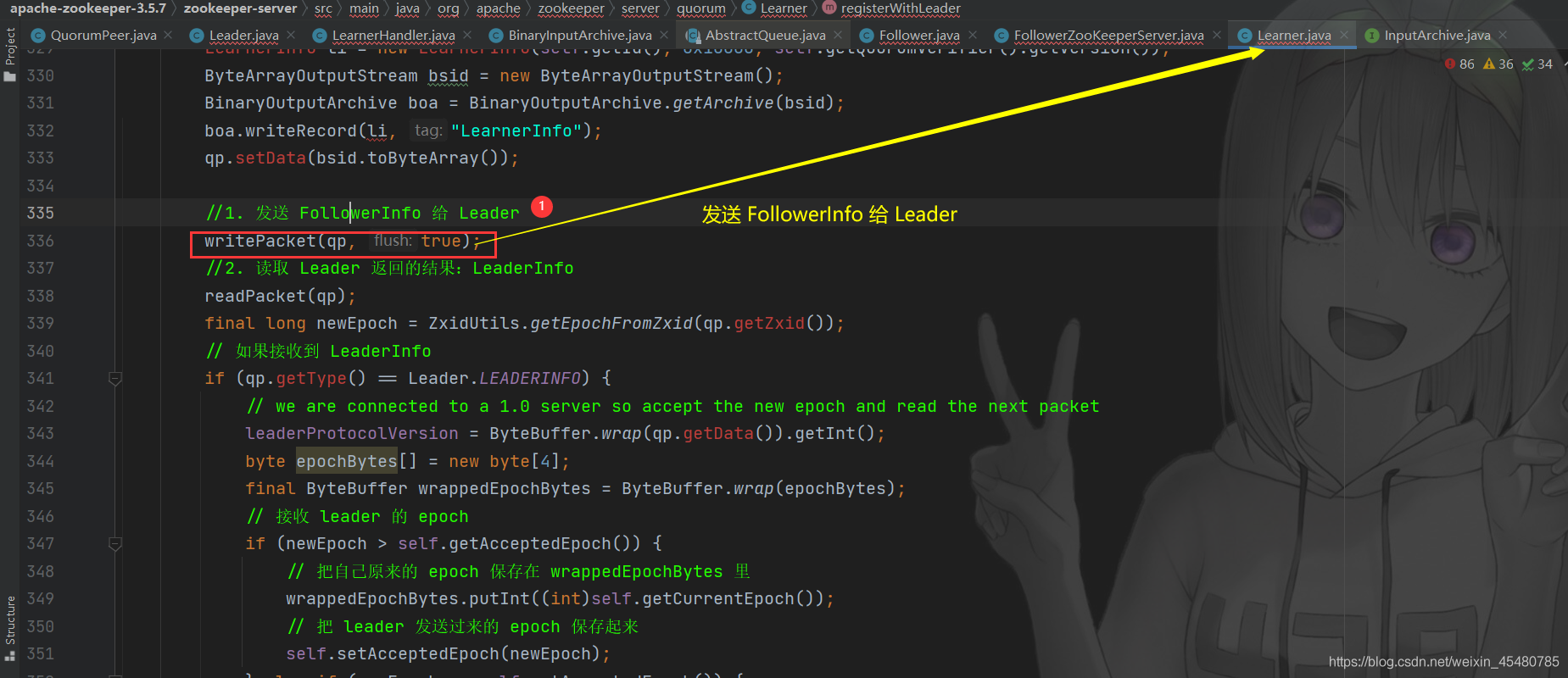Image resolution: width=1568 pixels, height=678 pixels.
Task: Close the AbstractQueue.java tab
Action: [838, 35]
